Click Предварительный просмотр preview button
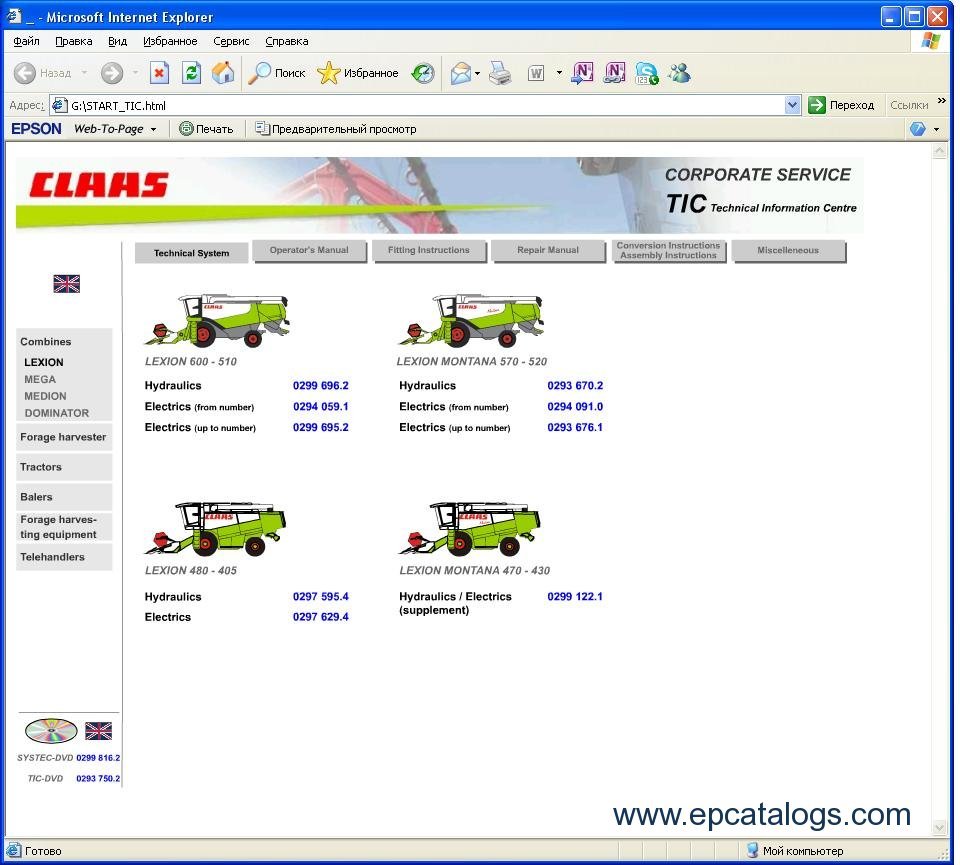Screen dimensions: 960x865 click(x=336, y=129)
